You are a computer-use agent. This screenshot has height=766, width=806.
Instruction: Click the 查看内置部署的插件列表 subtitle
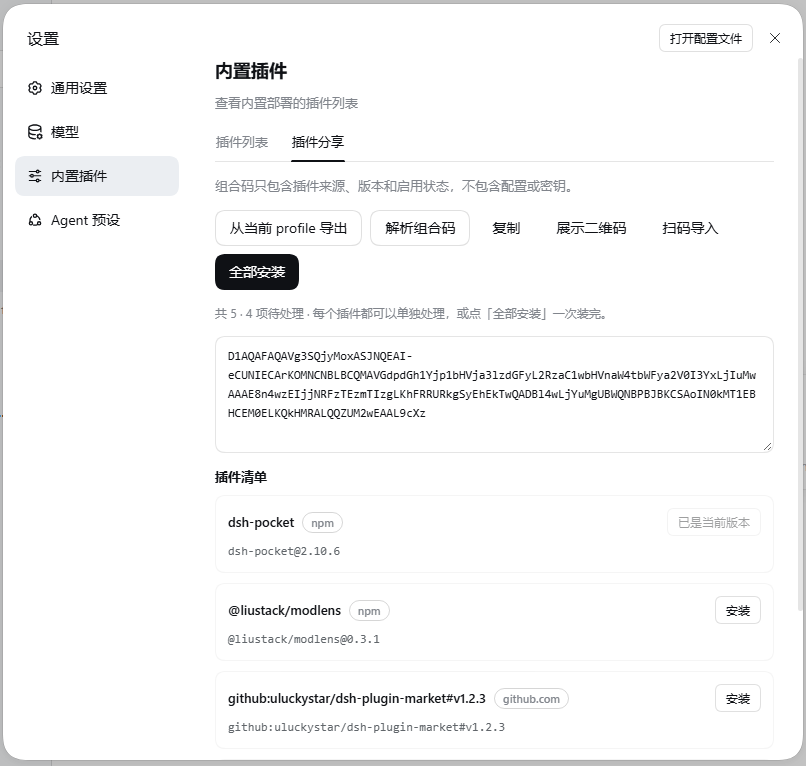pyautogui.click(x=286, y=103)
